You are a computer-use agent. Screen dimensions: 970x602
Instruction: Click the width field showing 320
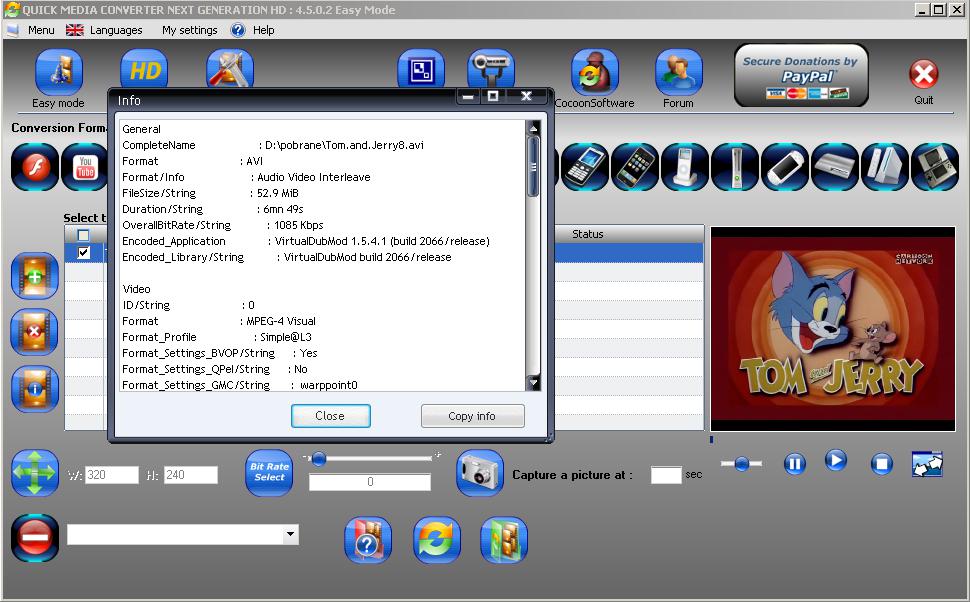click(111, 475)
